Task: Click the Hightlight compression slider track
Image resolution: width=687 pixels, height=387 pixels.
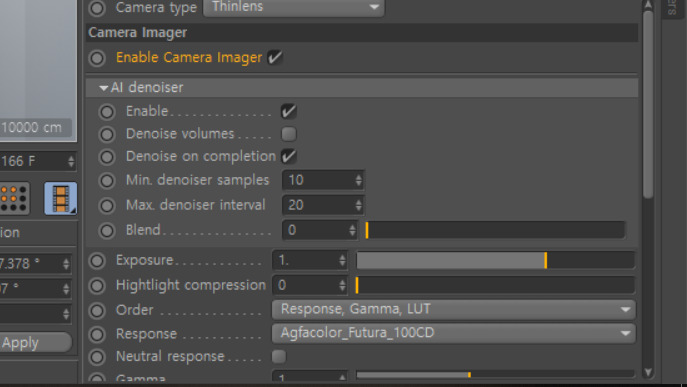Action: pos(496,285)
